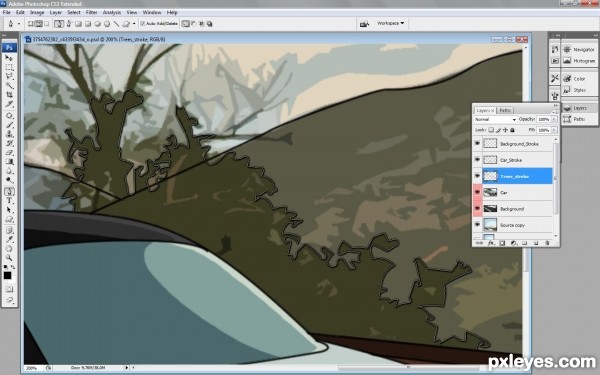
Task: Select the Pen tool in the toolbox
Action: tap(9, 191)
